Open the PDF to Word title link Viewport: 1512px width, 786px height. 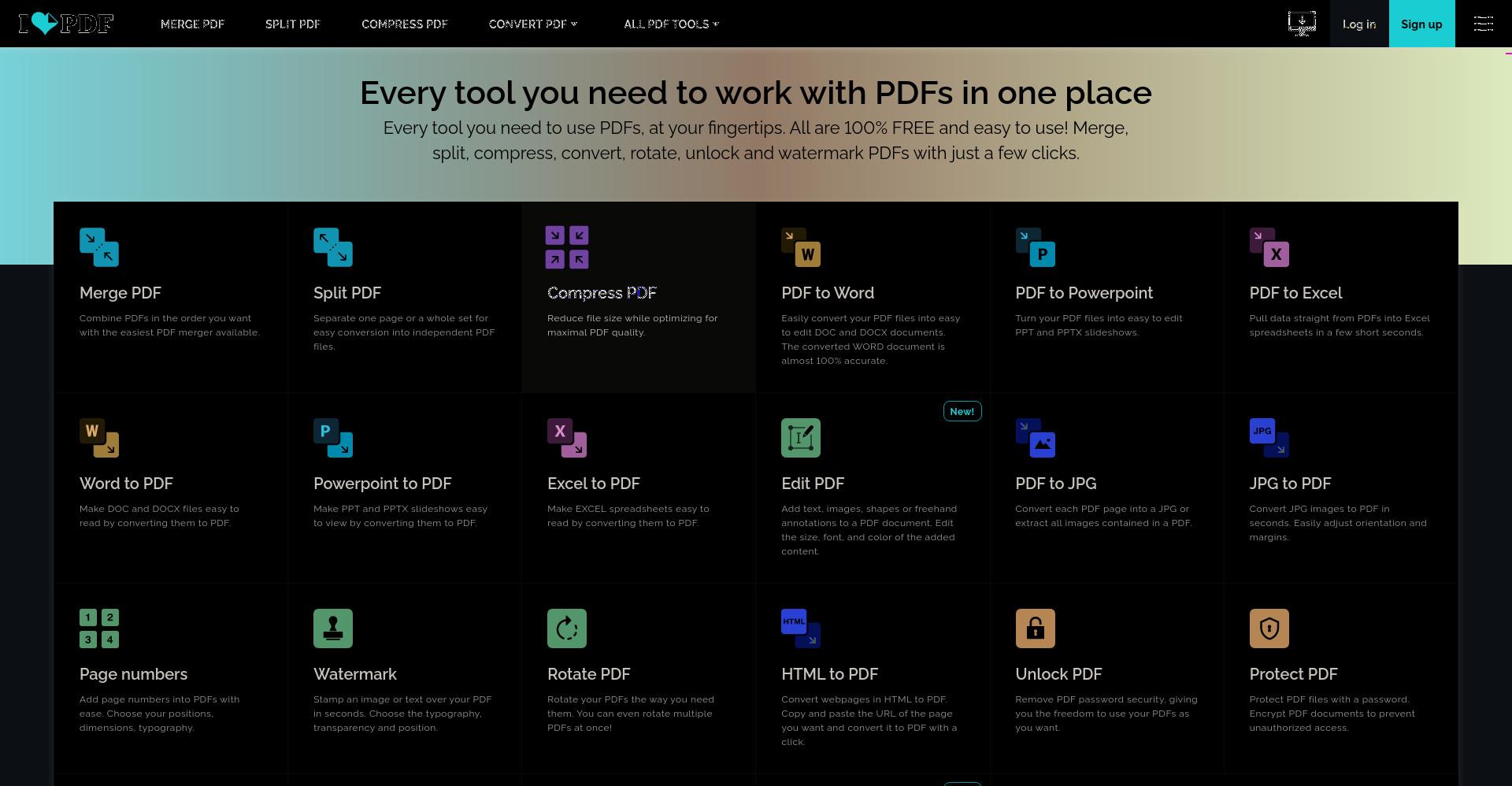pos(828,293)
